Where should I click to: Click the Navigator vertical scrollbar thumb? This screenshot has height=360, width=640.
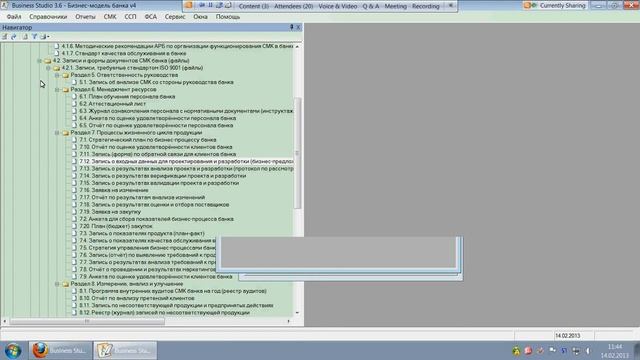(x=297, y=153)
